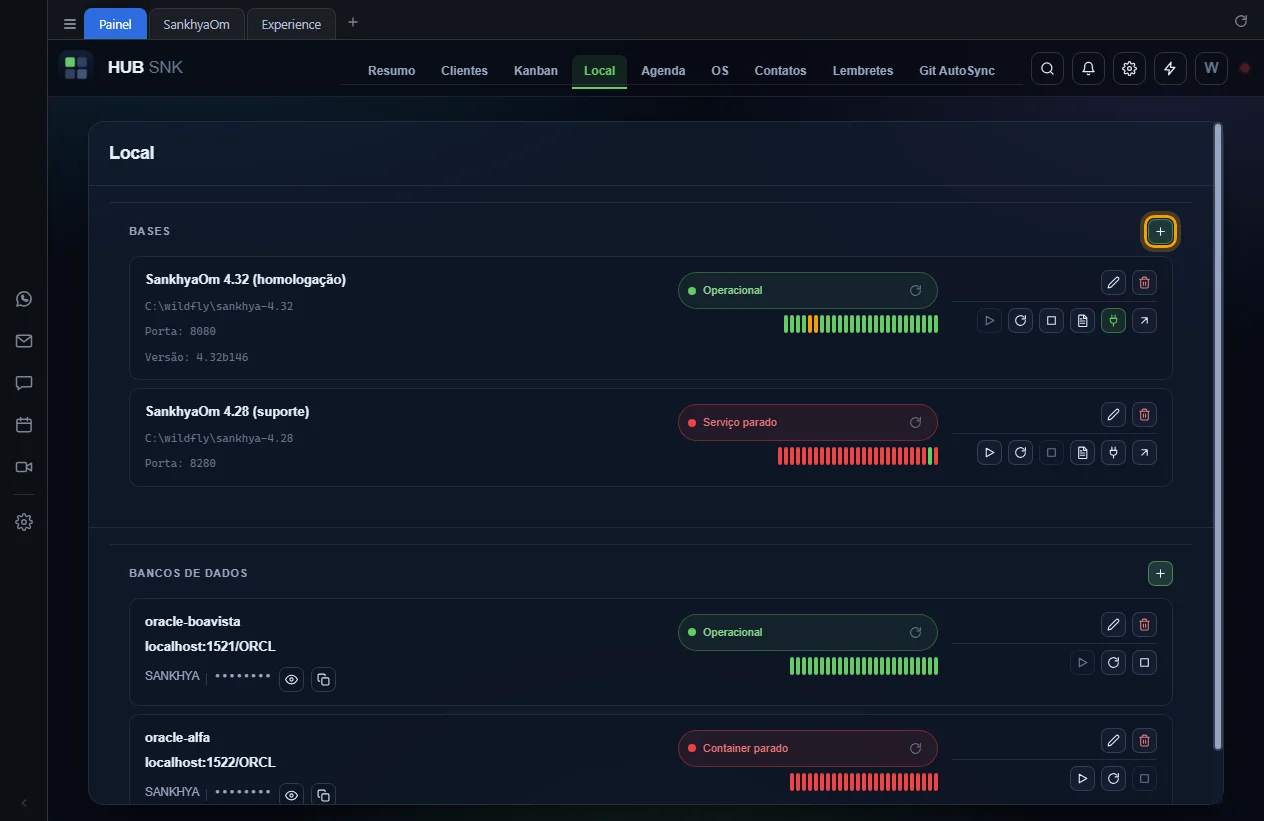Viewport: 1264px width, 821px height.
Task: Open sidebar settings gear
Action: [24, 522]
